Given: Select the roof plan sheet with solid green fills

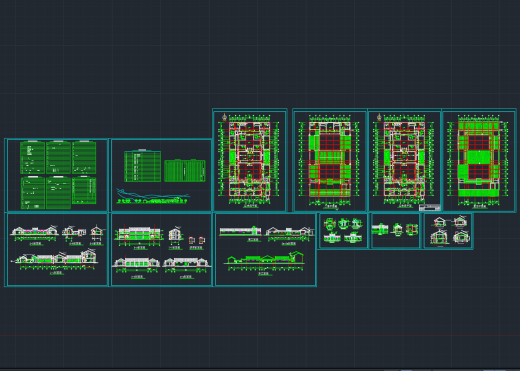Looking at the screenshot, I should [479, 161].
